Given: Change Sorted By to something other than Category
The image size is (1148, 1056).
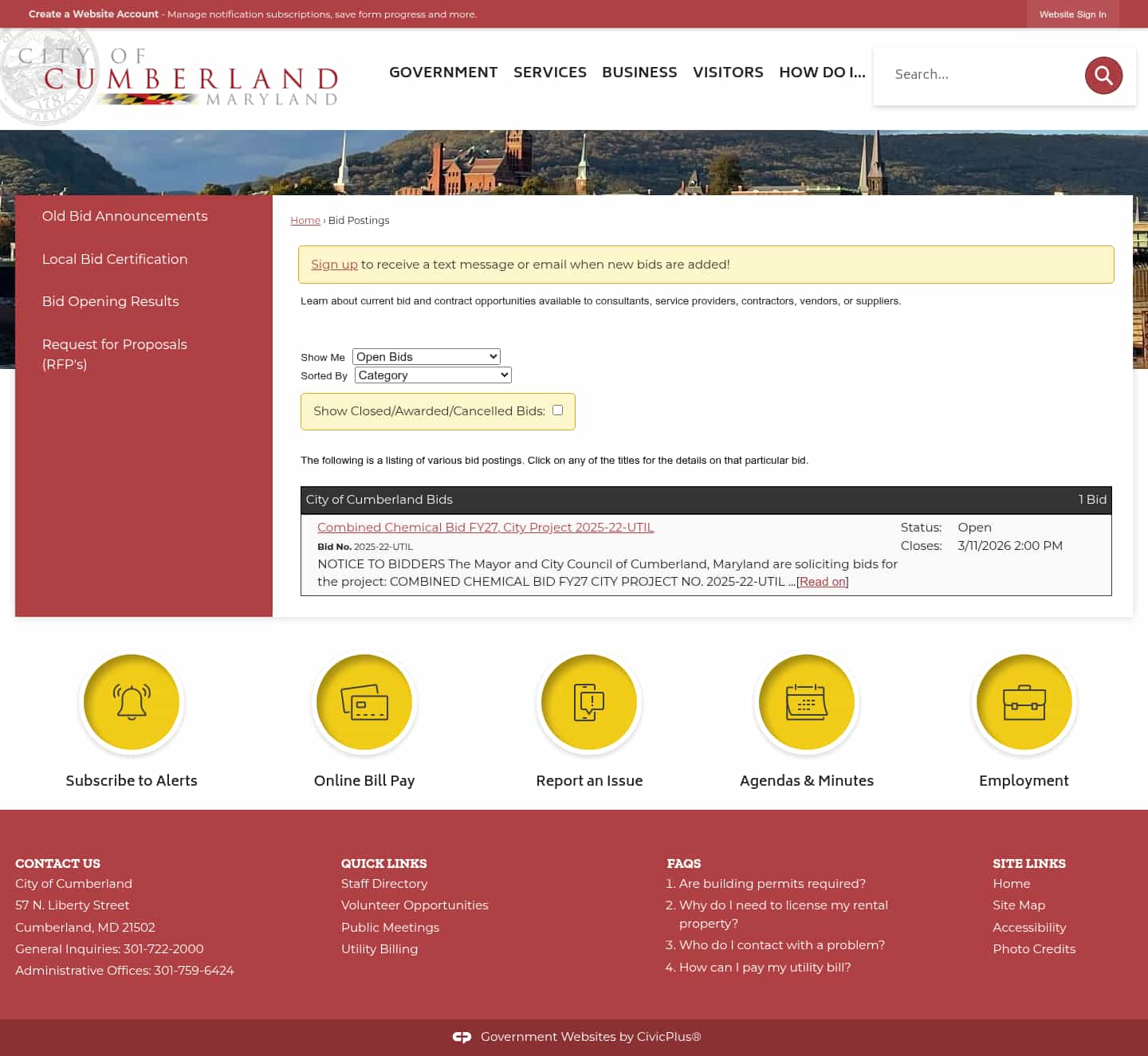Looking at the screenshot, I should pyautogui.click(x=432, y=375).
